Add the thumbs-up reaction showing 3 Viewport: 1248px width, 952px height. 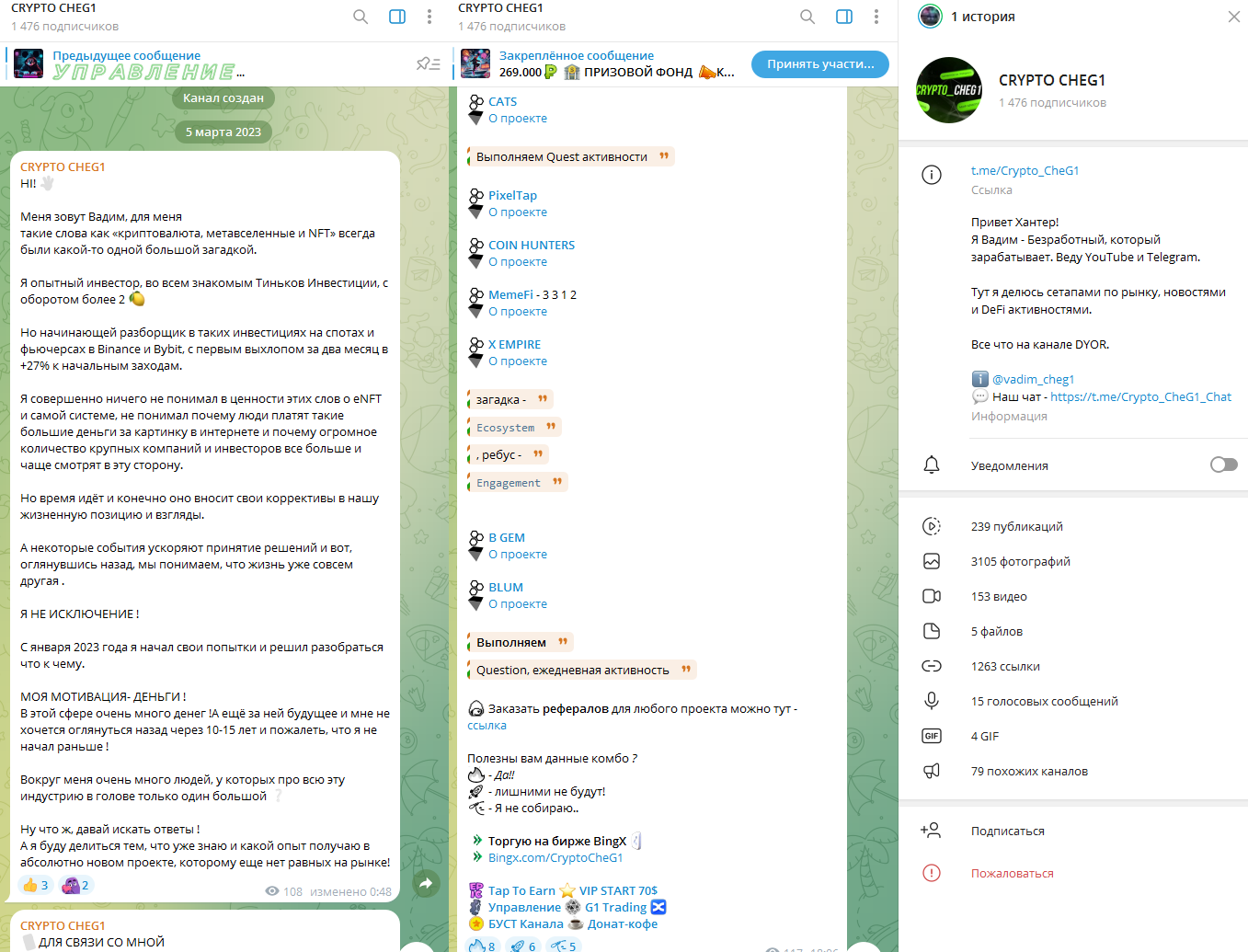35,885
